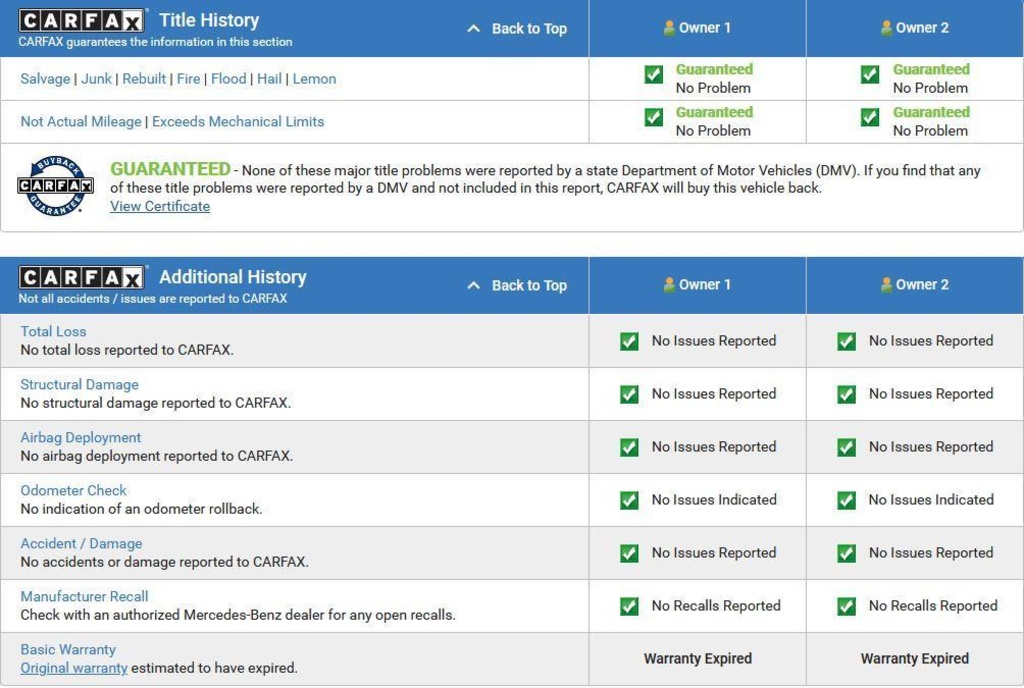The width and height of the screenshot is (1024, 688).
Task: Click Back to Top in Additional History
Action: [x=518, y=286]
